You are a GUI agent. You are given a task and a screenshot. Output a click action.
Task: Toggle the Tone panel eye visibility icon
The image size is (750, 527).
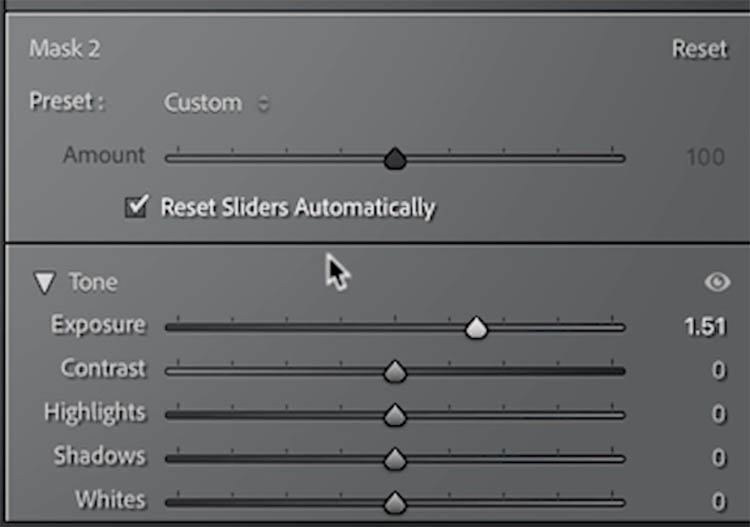(x=717, y=282)
